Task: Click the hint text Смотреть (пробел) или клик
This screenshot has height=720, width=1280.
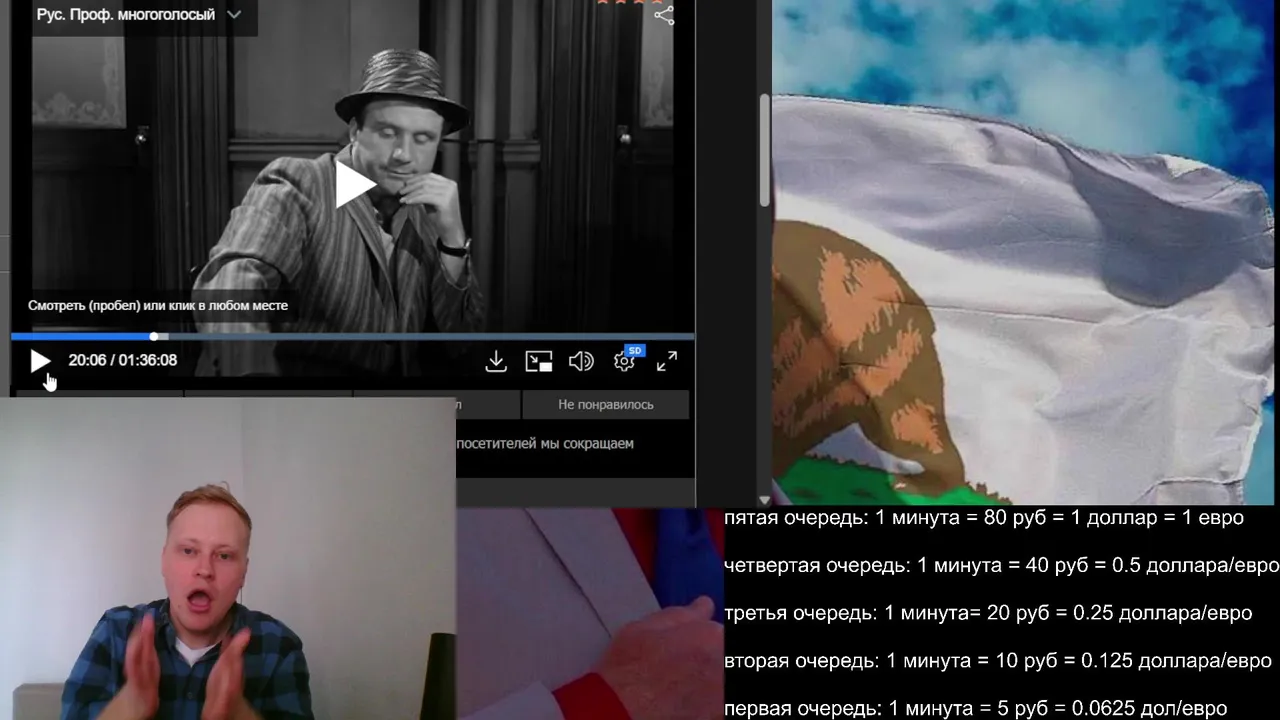Action: pyautogui.click(x=158, y=305)
